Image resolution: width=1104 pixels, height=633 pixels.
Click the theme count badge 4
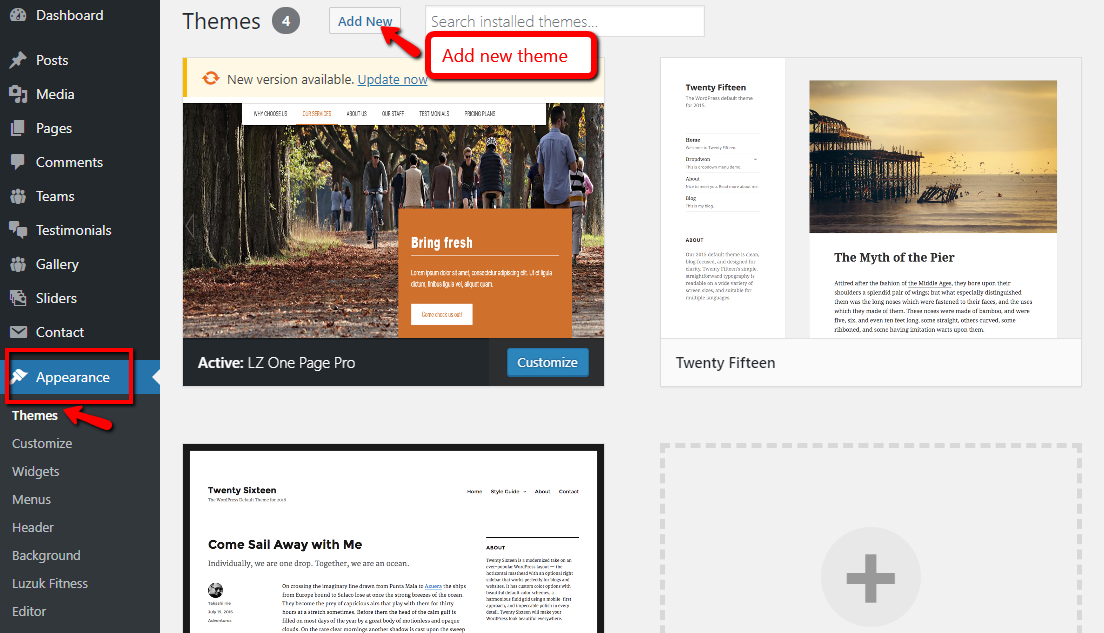[286, 21]
